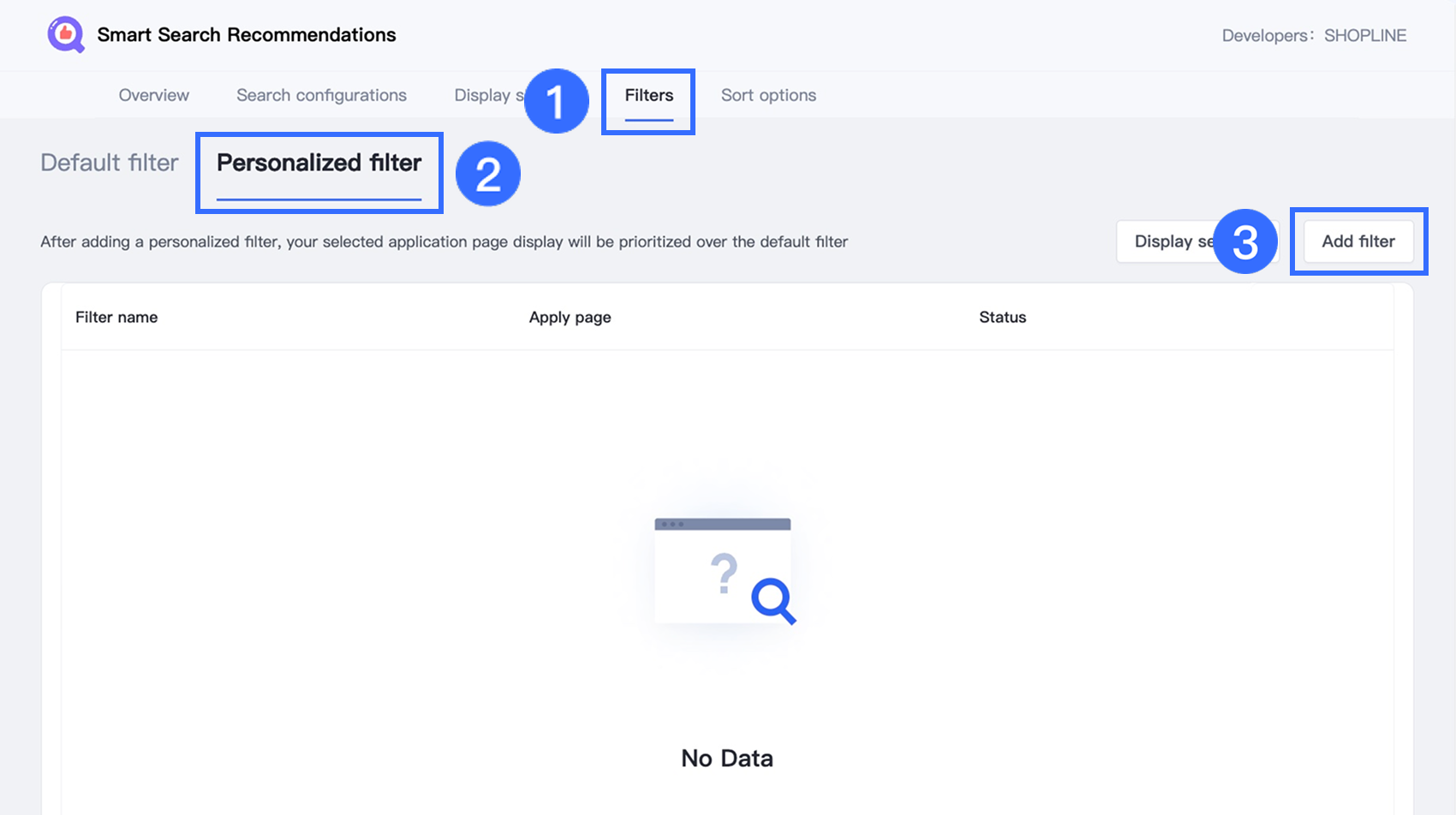Click the Add filter button
The height and width of the screenshot is (815, 1456).
tap(1358, 241)
